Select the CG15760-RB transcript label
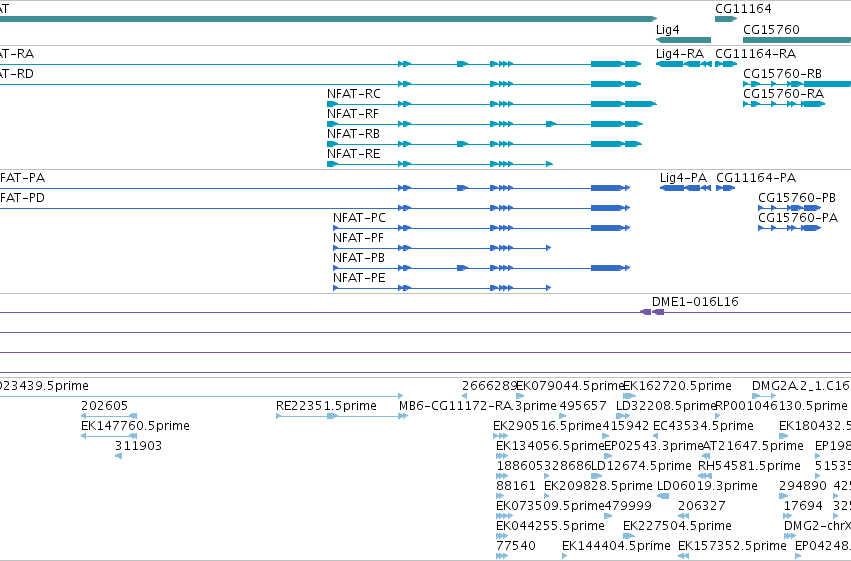The image size is (851, 561). [x=783, y=74]
